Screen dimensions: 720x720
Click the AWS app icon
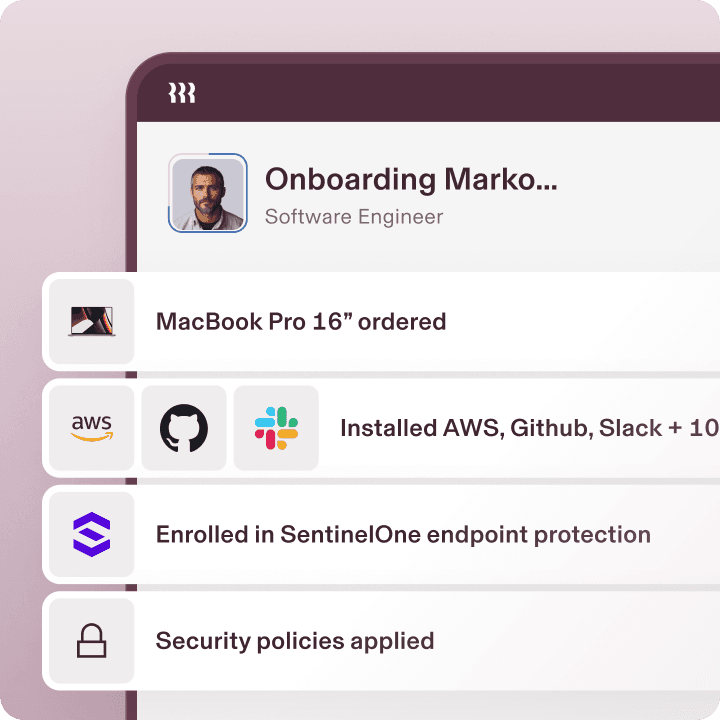[91, 428]
